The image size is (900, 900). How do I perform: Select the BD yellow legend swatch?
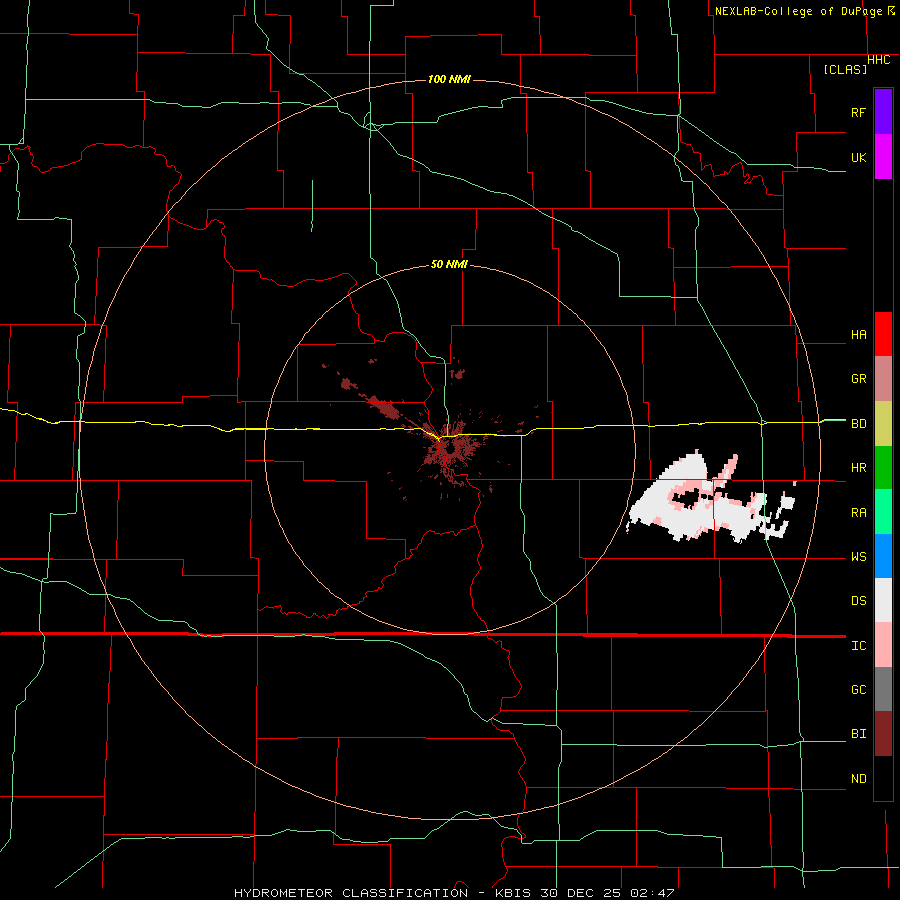pyautogui.click(x=883, y=424)
